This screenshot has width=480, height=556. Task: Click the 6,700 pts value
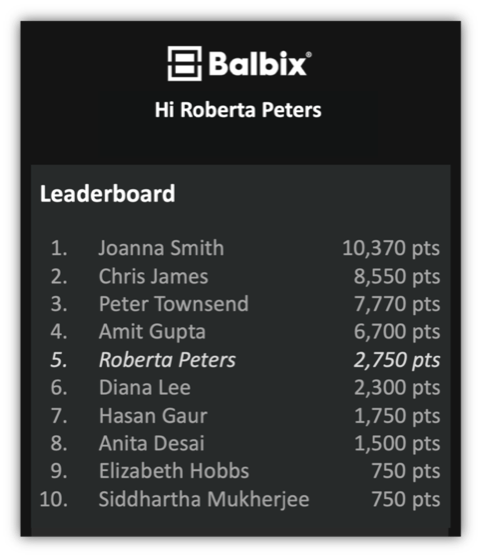point(397,332)
